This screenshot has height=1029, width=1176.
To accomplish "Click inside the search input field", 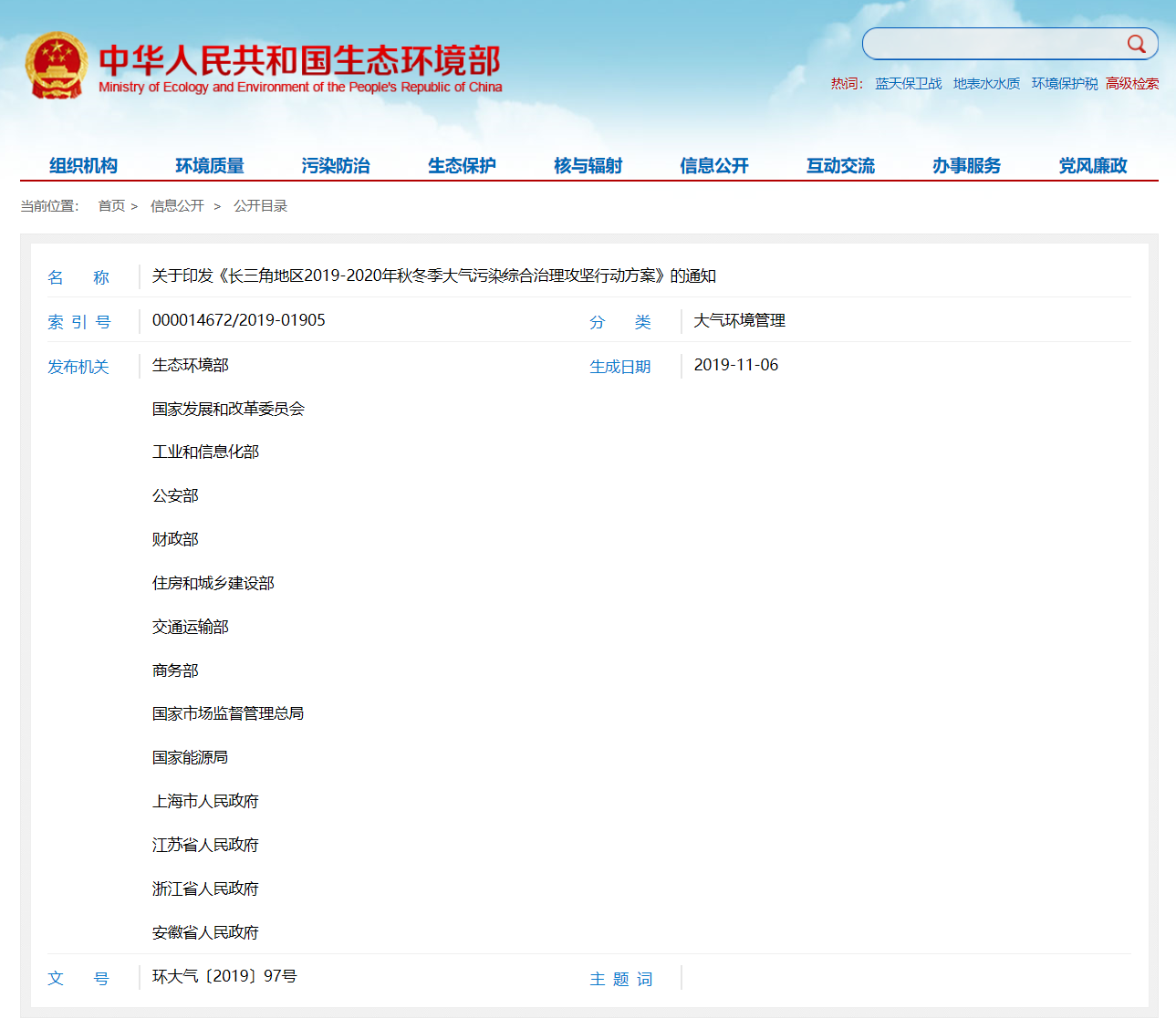I will coord(994,43).
